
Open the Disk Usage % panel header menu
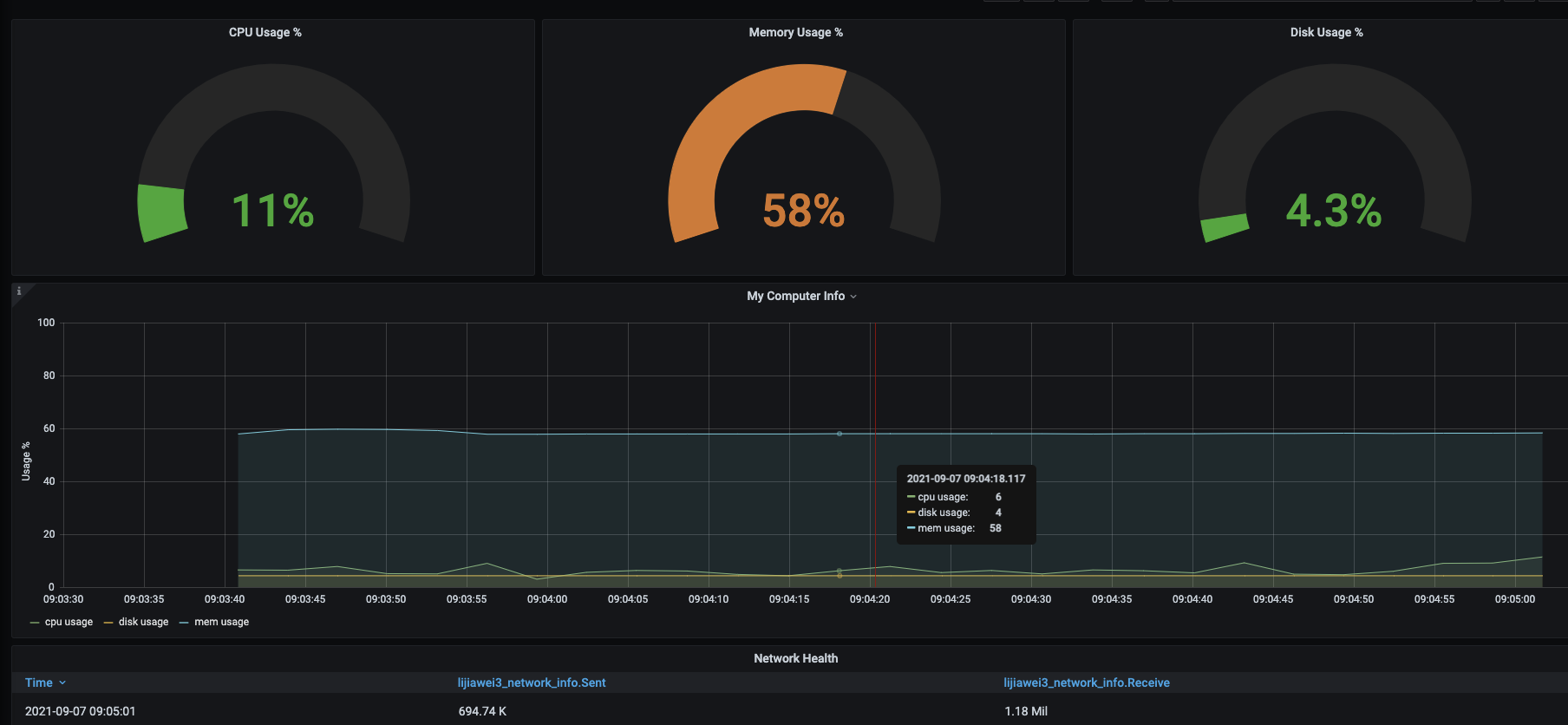pyautogui.click(x=1326, y=32)
